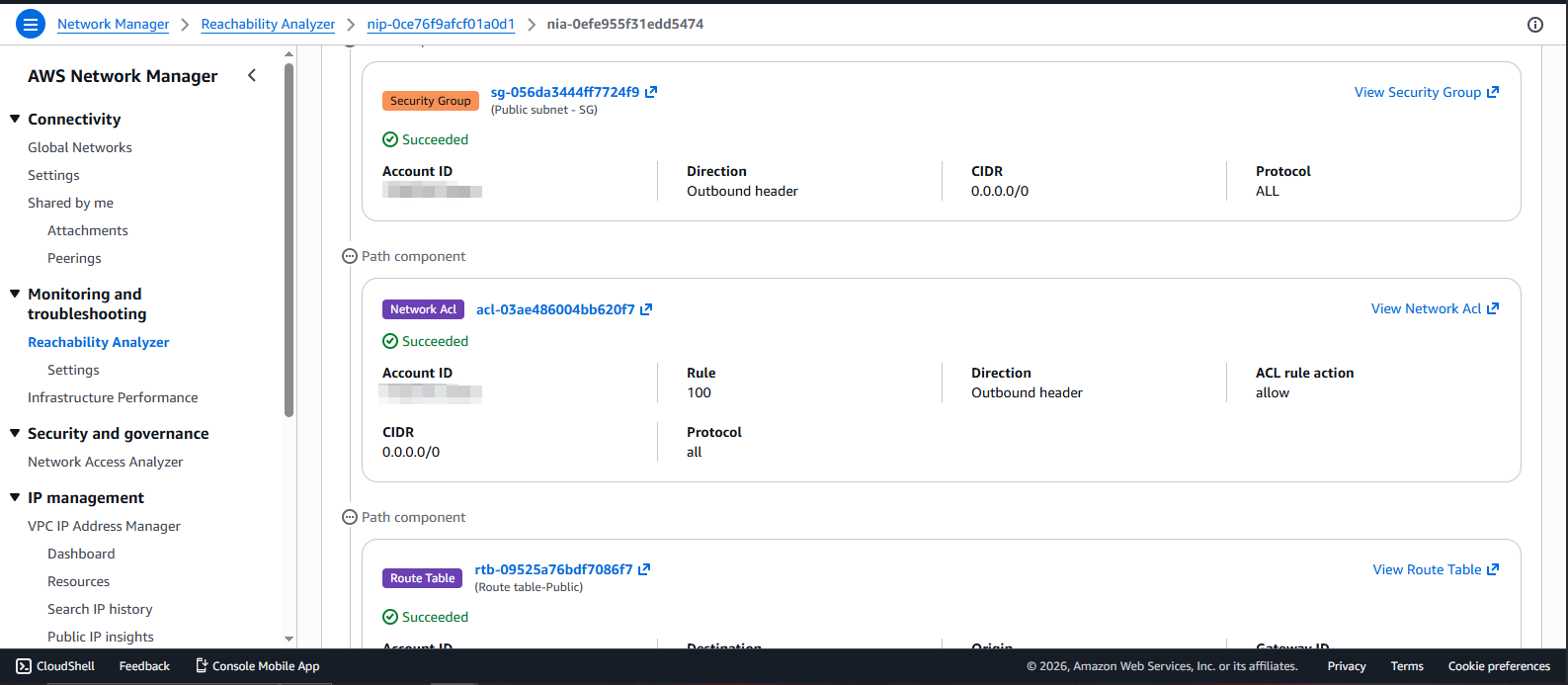Click external link icon next to rtb-09525a76bdf7086f7
Image resolution: width=1568 pixels, height=685 pixels.
pos(644,569)
